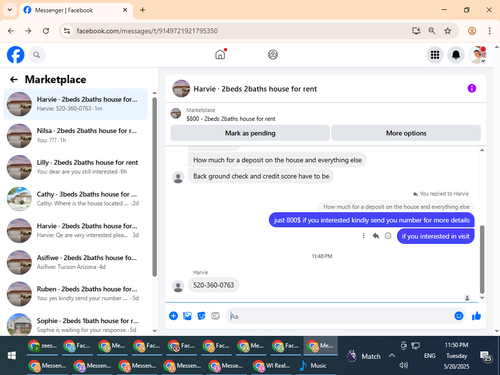
Task: Open the plus more-actions icon
Action: [173, 316]
